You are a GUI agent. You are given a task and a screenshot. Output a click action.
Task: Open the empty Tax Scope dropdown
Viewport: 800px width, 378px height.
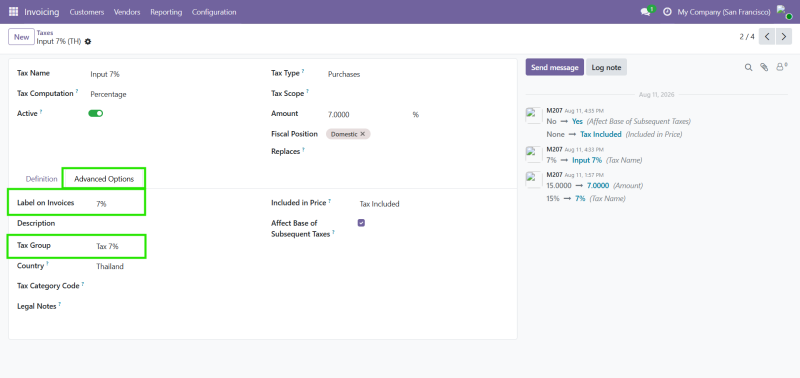(x=416, y=94)
